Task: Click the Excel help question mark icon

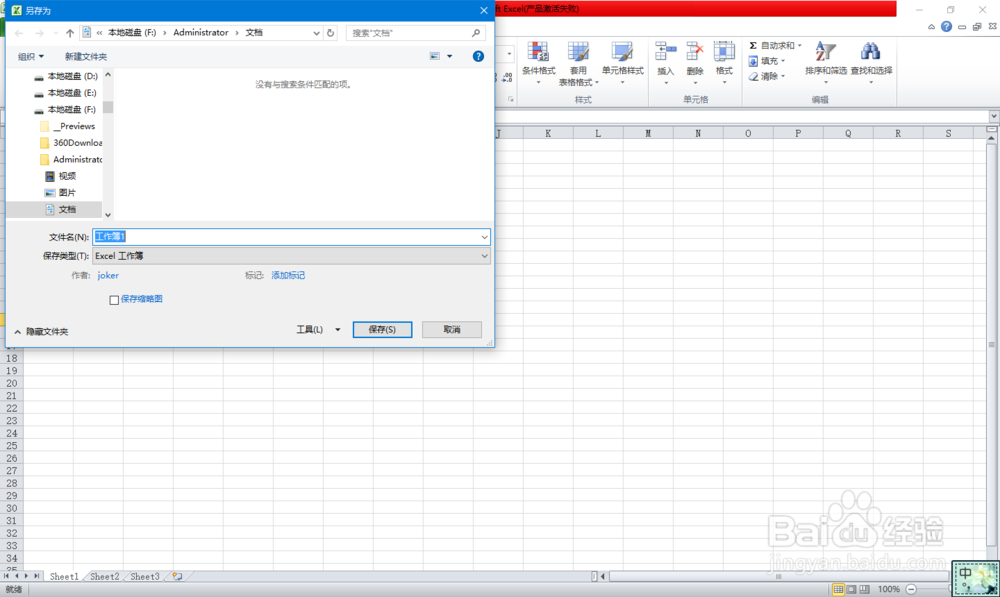Action: tap(946, 26)
